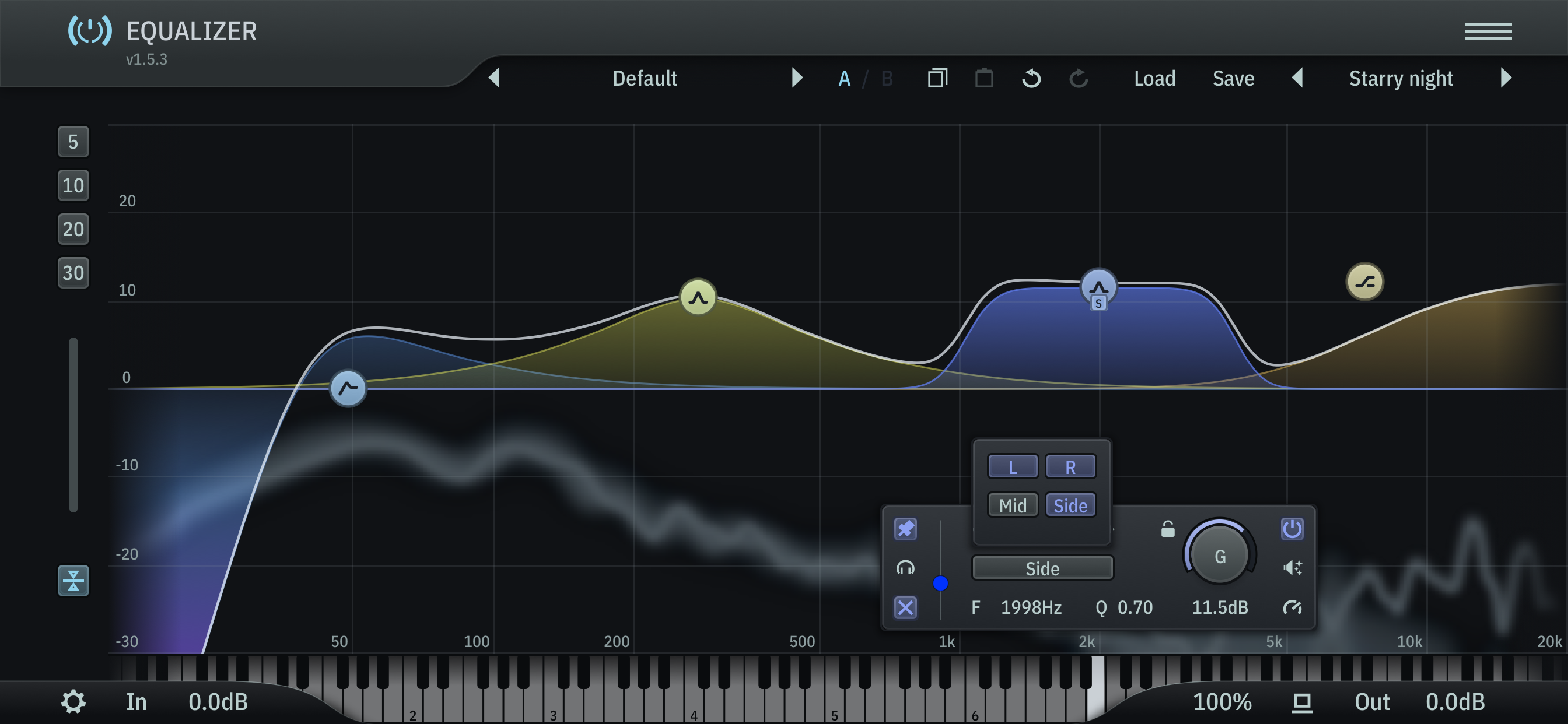Viewport: 1568px width, 724px height.
Task: Set display range to 5 dB
Action: [73, 142]
